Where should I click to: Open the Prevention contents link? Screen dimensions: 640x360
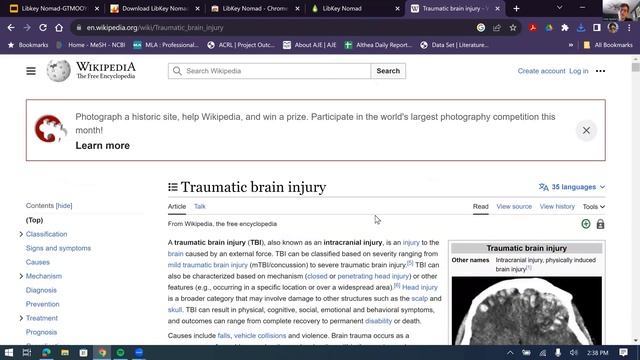pos(42,304)
